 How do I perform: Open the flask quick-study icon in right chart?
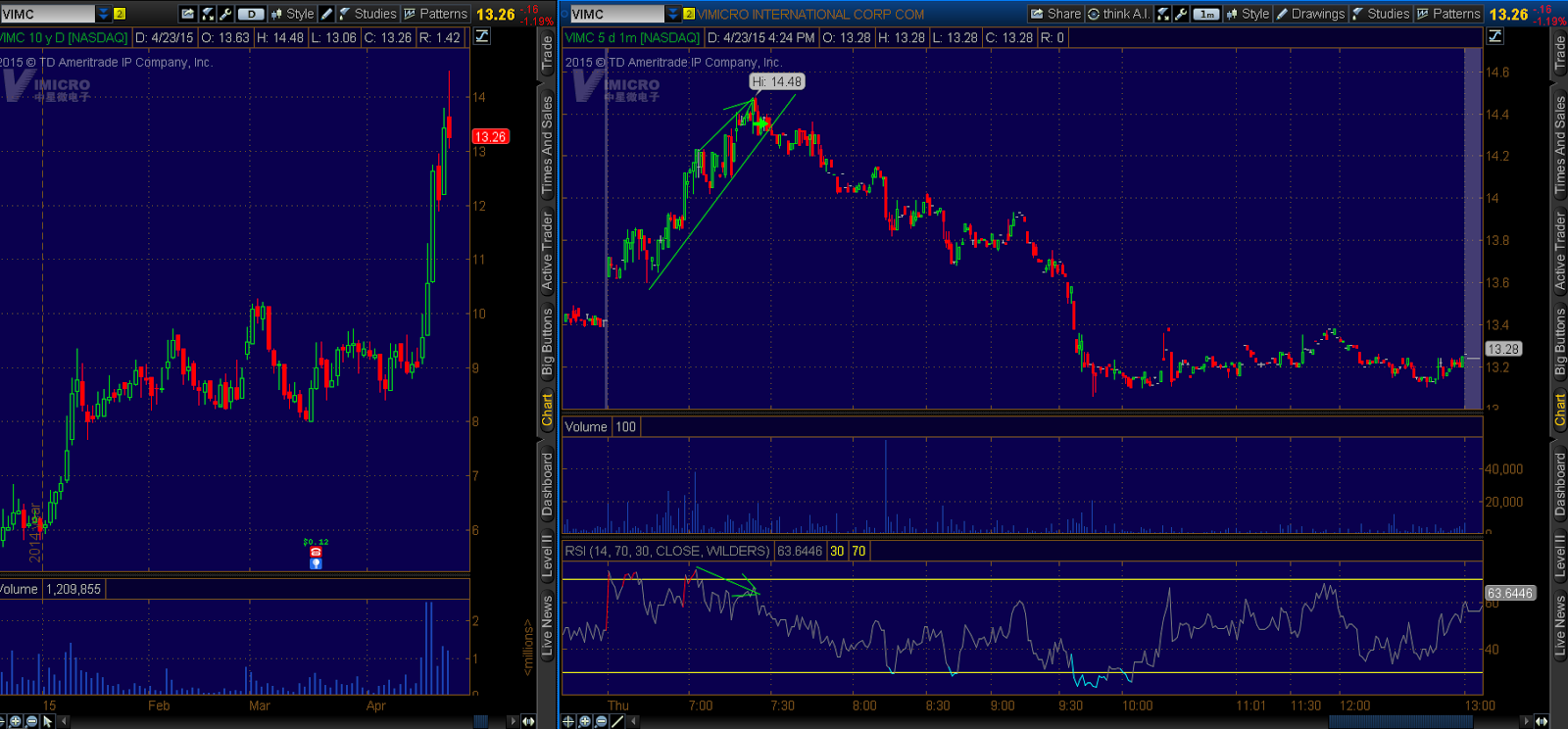pos(1162,14)
